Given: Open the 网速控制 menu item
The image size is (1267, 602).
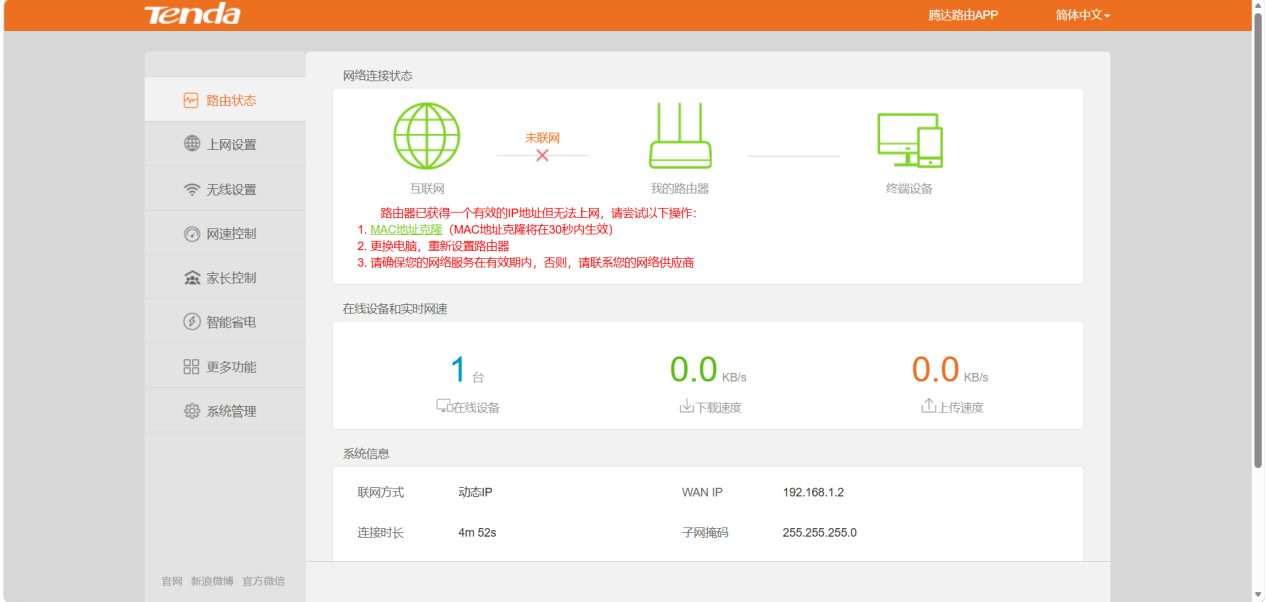Looking at the screenshot, I should tap(225, 233).
